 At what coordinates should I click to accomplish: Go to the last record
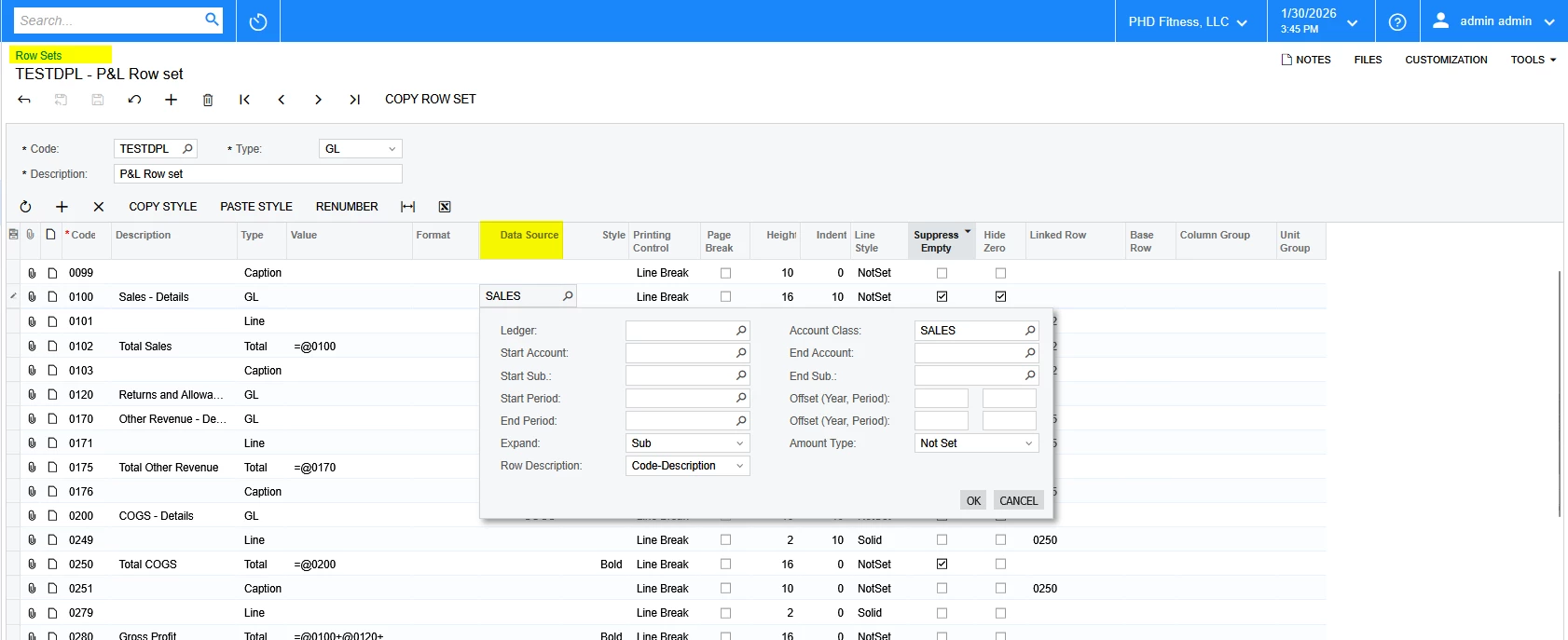click(x=354, y=100)
